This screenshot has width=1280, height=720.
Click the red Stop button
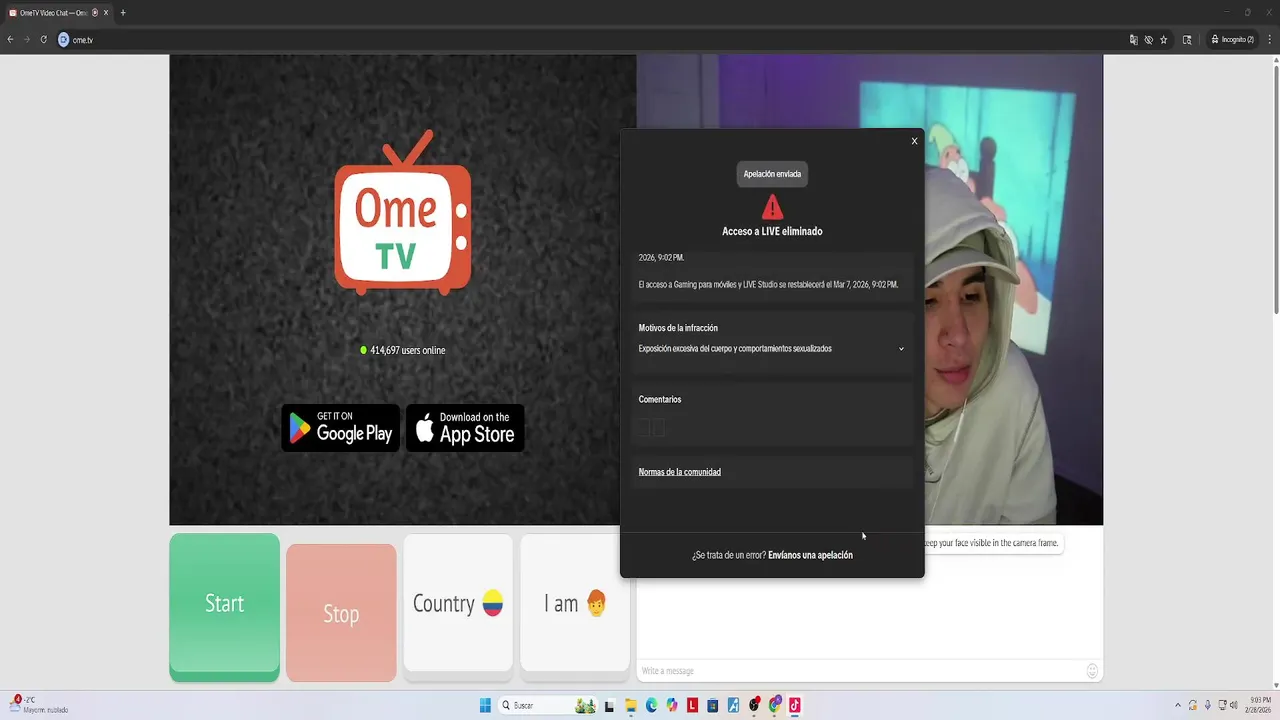point(341,613)
